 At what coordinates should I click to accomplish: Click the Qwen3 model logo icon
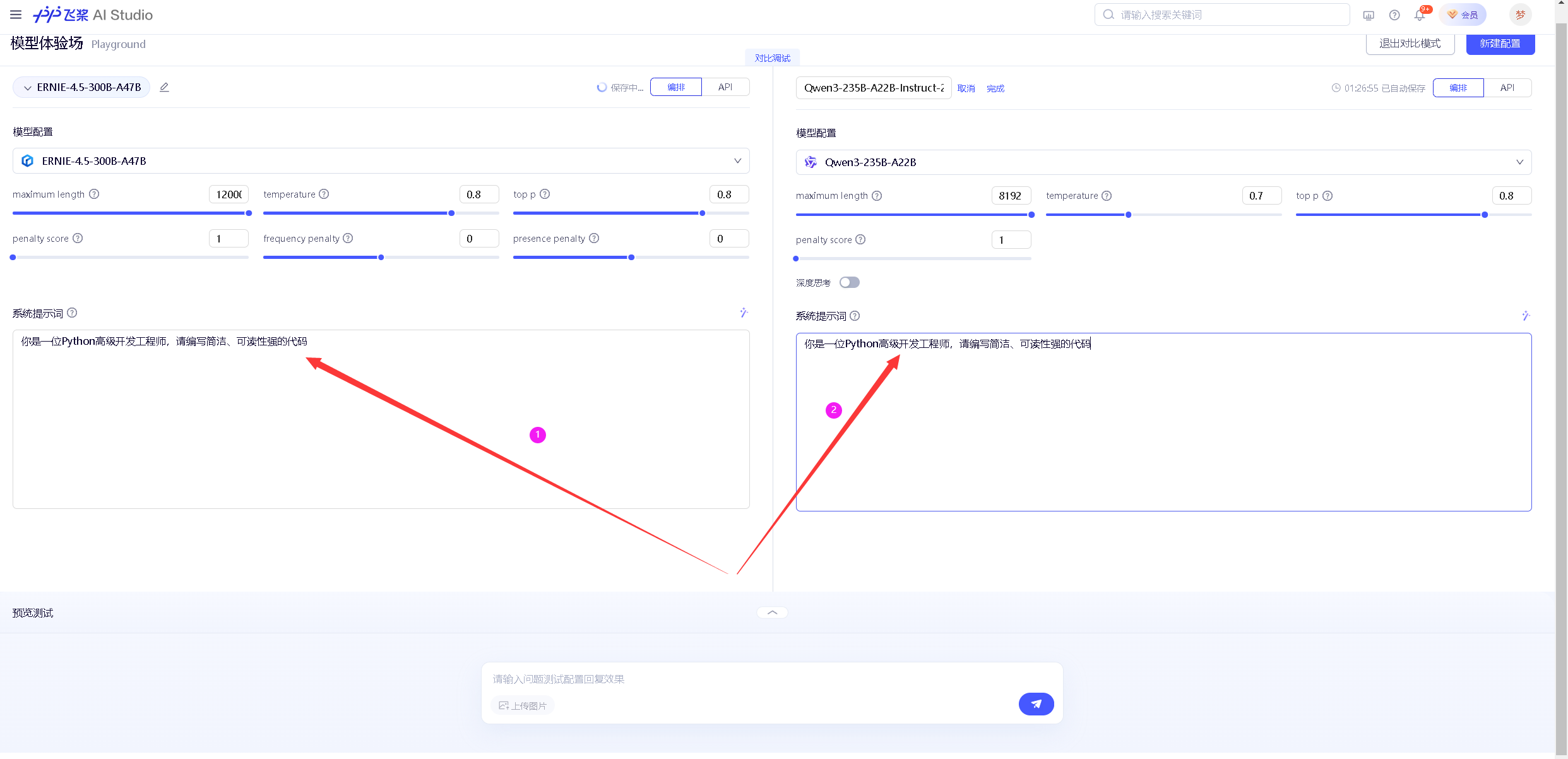(811, 162)
